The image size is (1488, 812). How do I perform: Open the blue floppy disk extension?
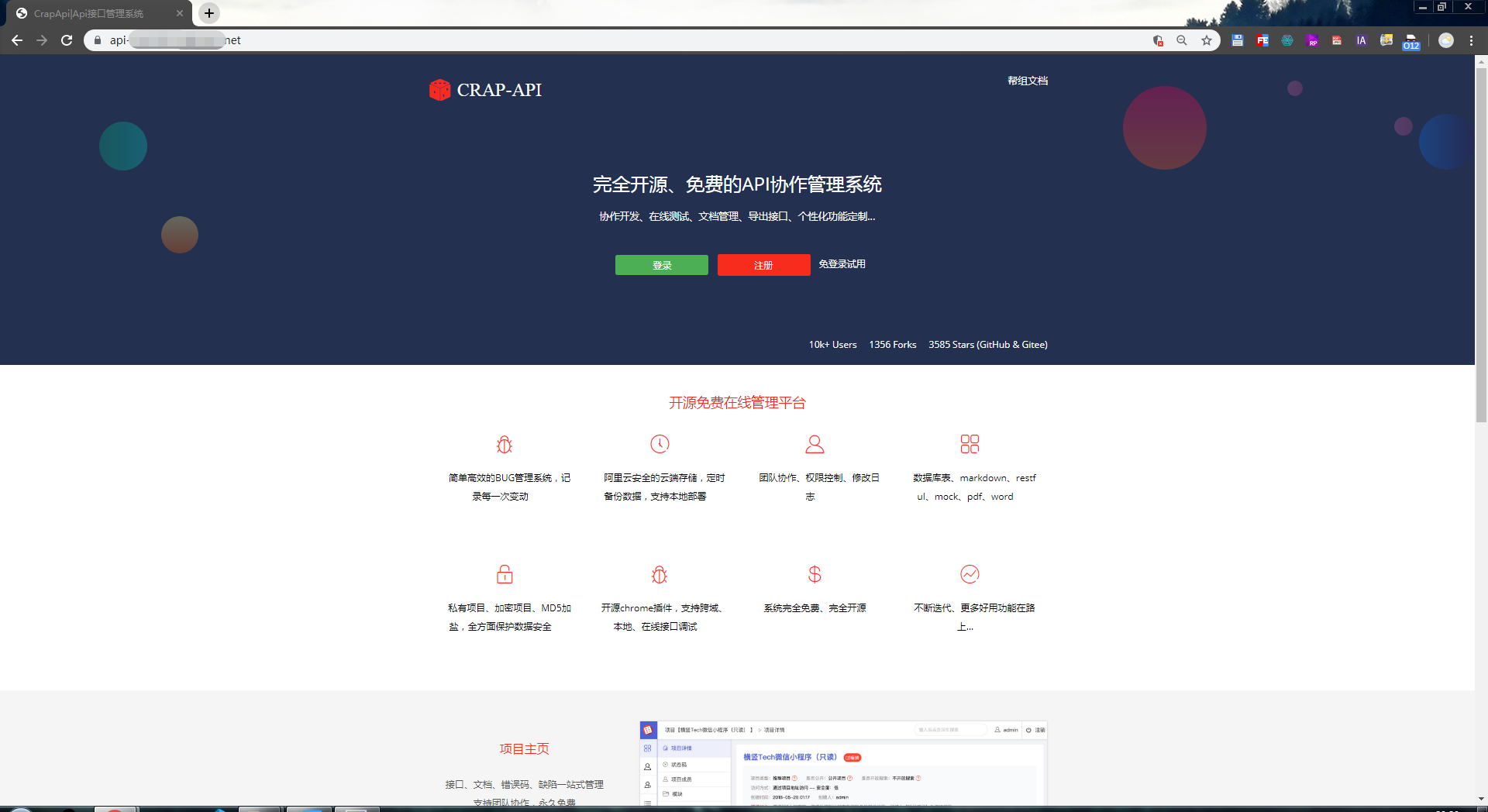click(1238, 40)
